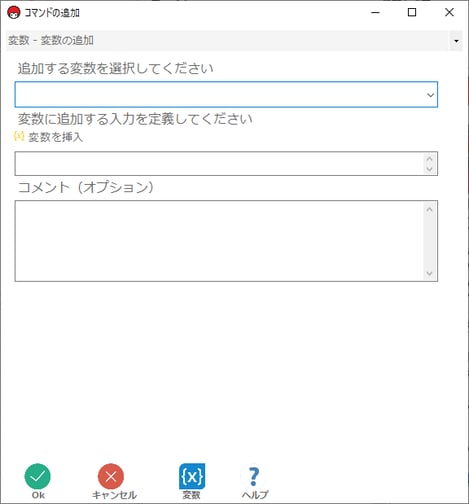Screen dimensions: 469x504
Task: Close the コマンドの追加 dialog
Action: click(x=449, y=13)
